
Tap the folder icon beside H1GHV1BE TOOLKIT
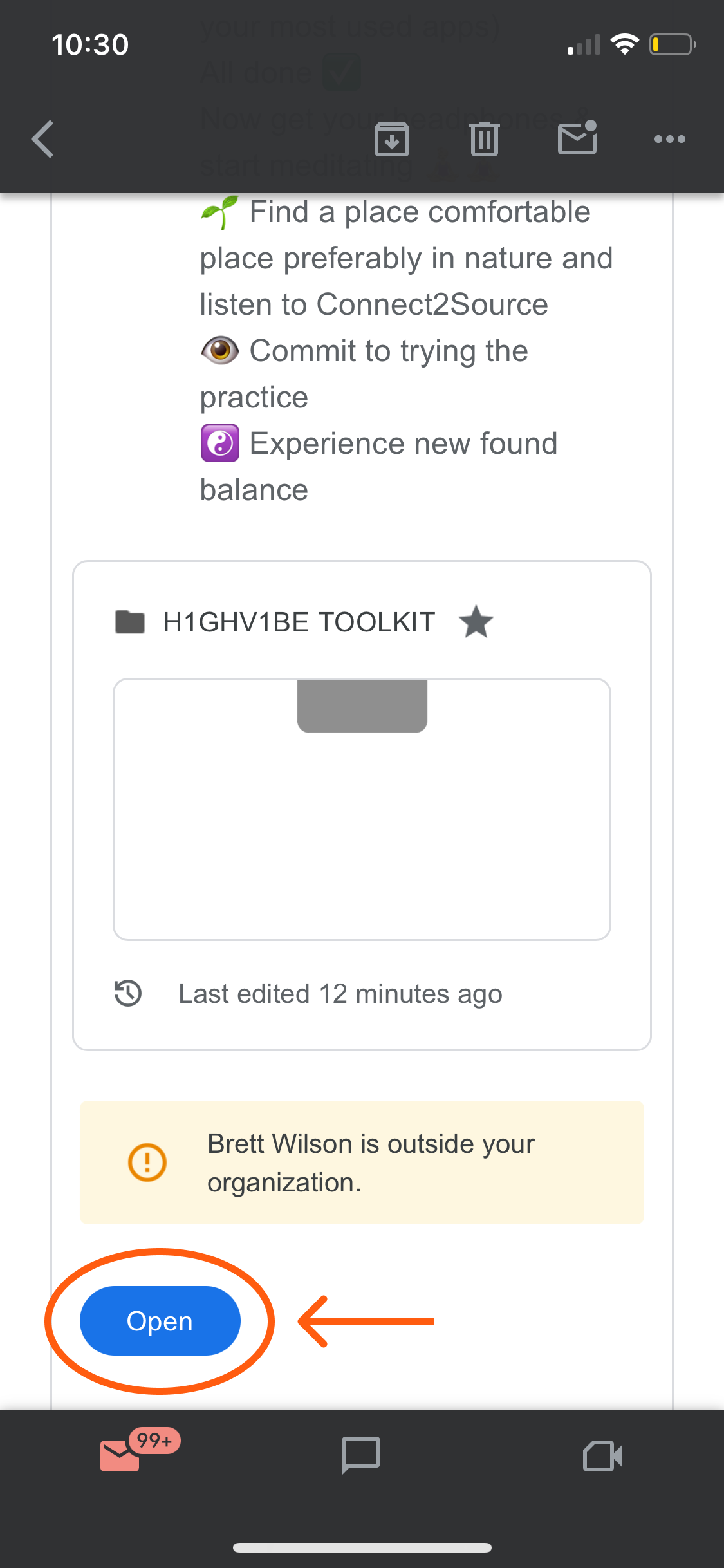coord(129,622)
